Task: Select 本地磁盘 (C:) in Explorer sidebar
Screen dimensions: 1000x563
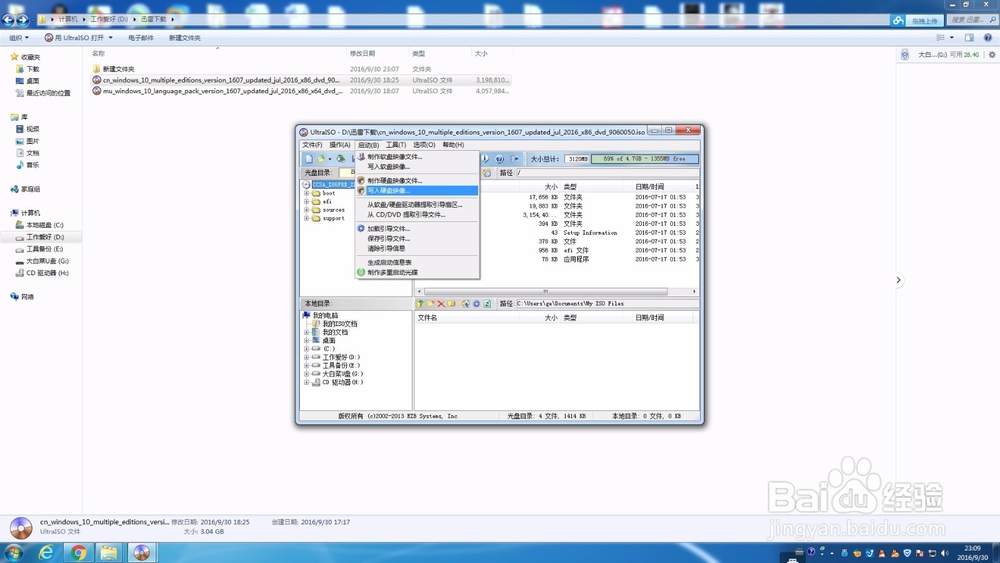Action: click(x=44, y=225)
